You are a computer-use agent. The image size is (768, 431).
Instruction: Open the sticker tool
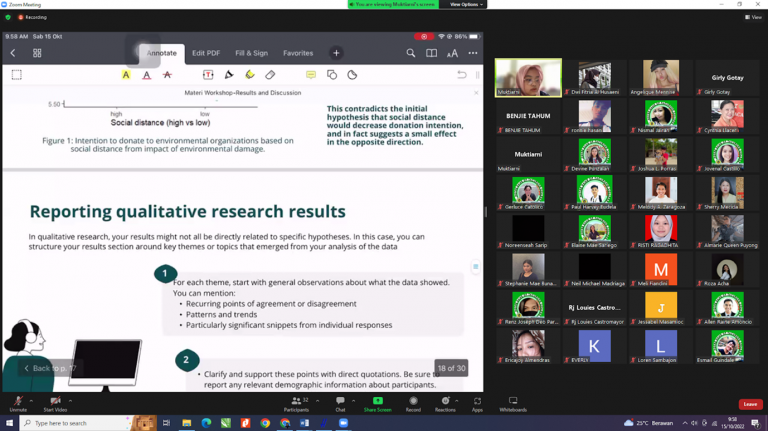pos(352,75)
